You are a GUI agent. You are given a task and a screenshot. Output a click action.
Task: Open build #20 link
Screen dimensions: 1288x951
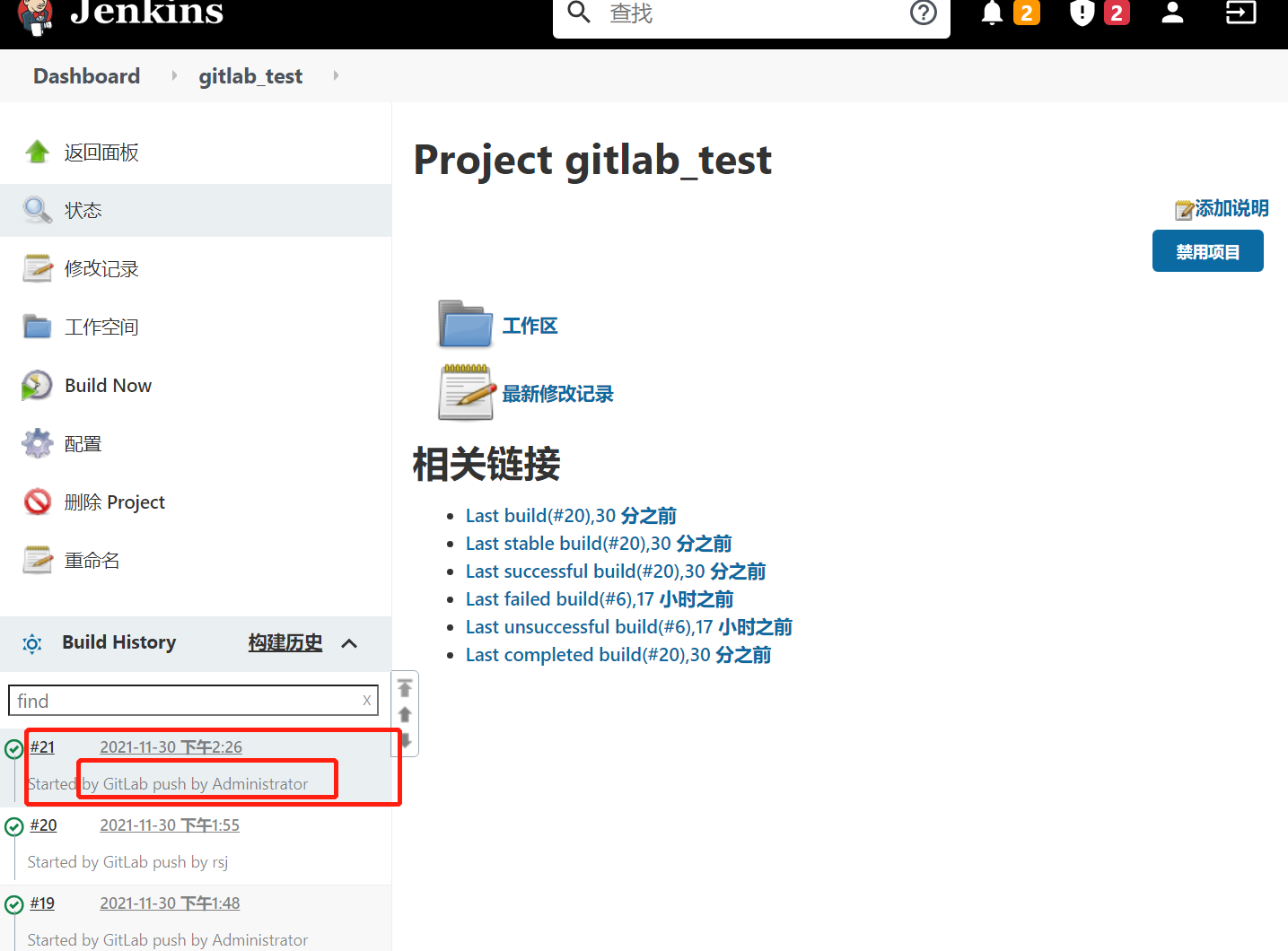(43, 824)
